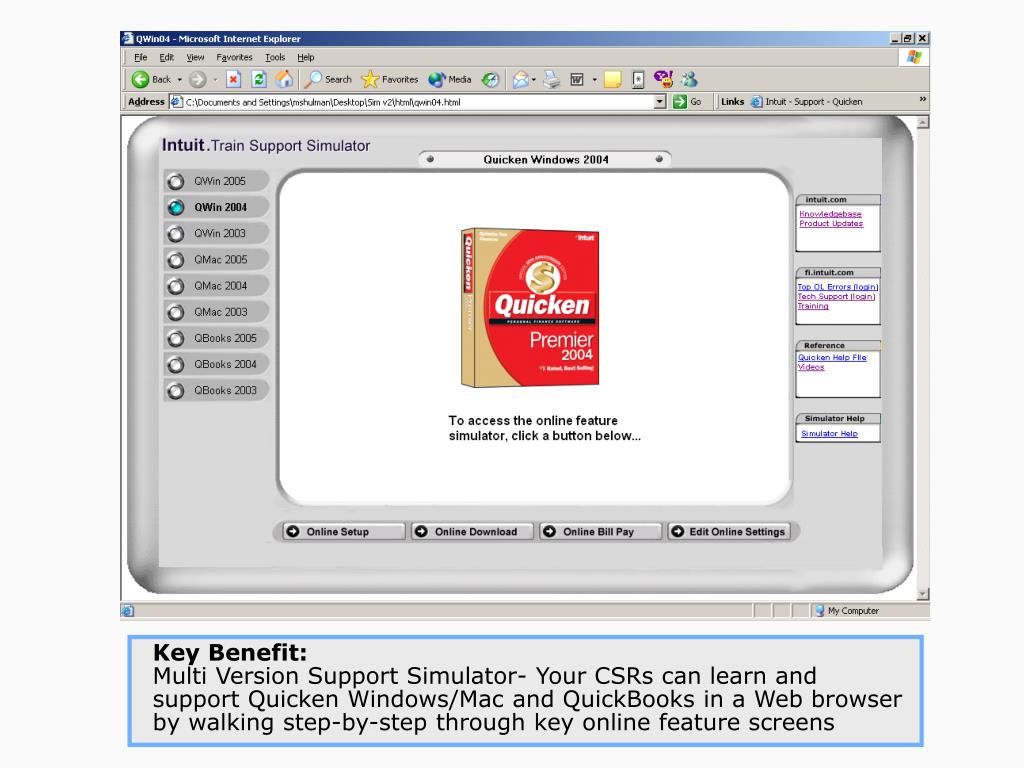Viewport: 1024px width, 768px height.
Task: Click the scrollbar down arrow
Action: click(923, 594)
